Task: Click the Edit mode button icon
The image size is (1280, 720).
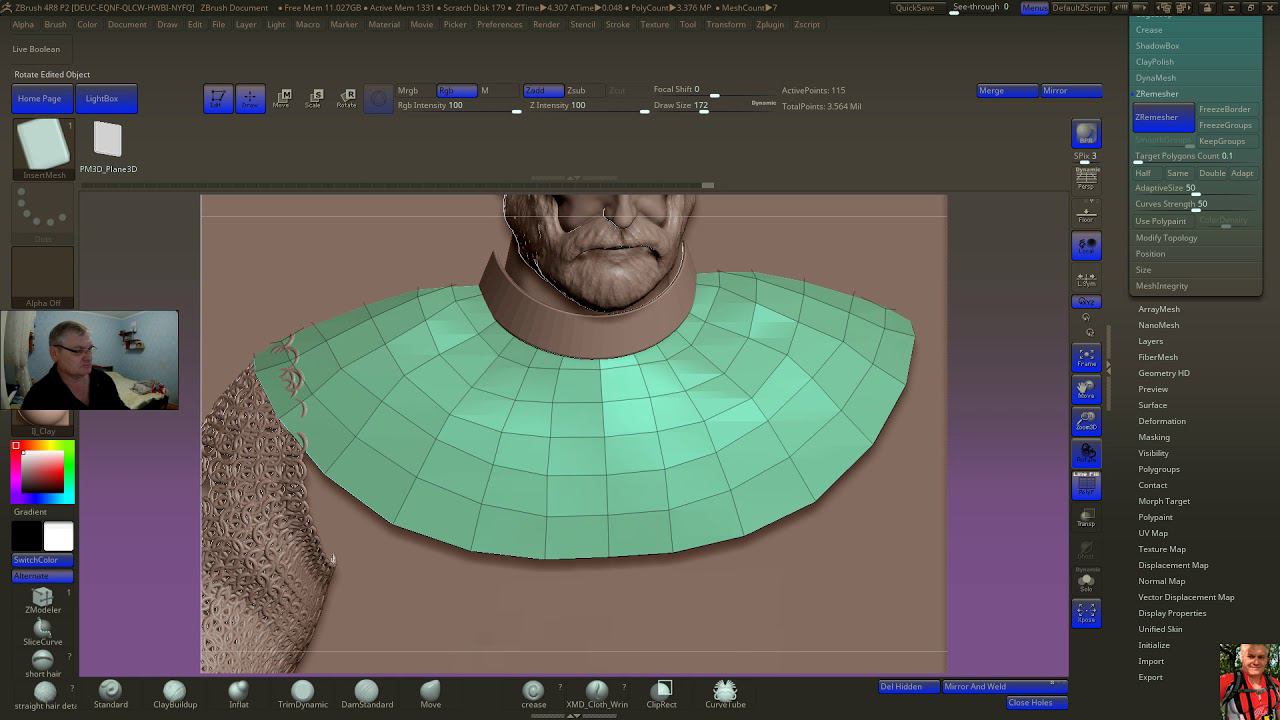Action: [217, 98]
